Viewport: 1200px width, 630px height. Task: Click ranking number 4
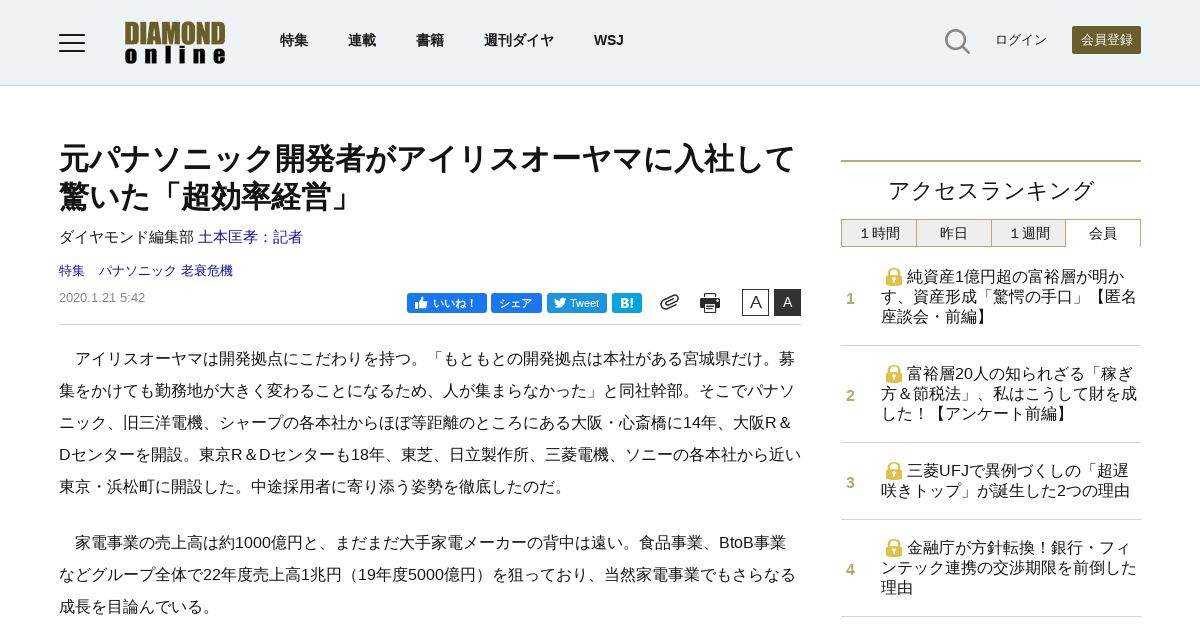[851, 569]
